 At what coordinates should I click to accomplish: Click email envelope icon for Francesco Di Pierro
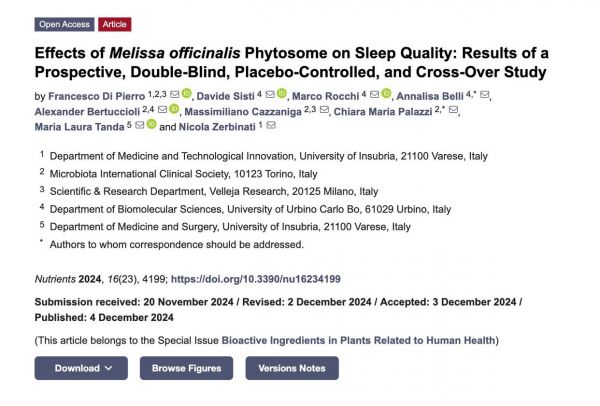pyautogui.click(x=172, y=95)
